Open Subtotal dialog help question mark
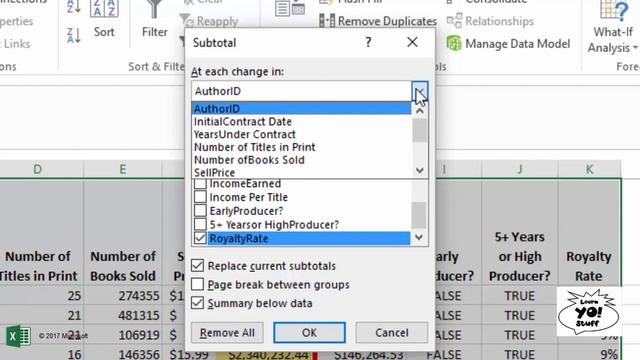This screenshot has height=360, width=640. point(368,42)
